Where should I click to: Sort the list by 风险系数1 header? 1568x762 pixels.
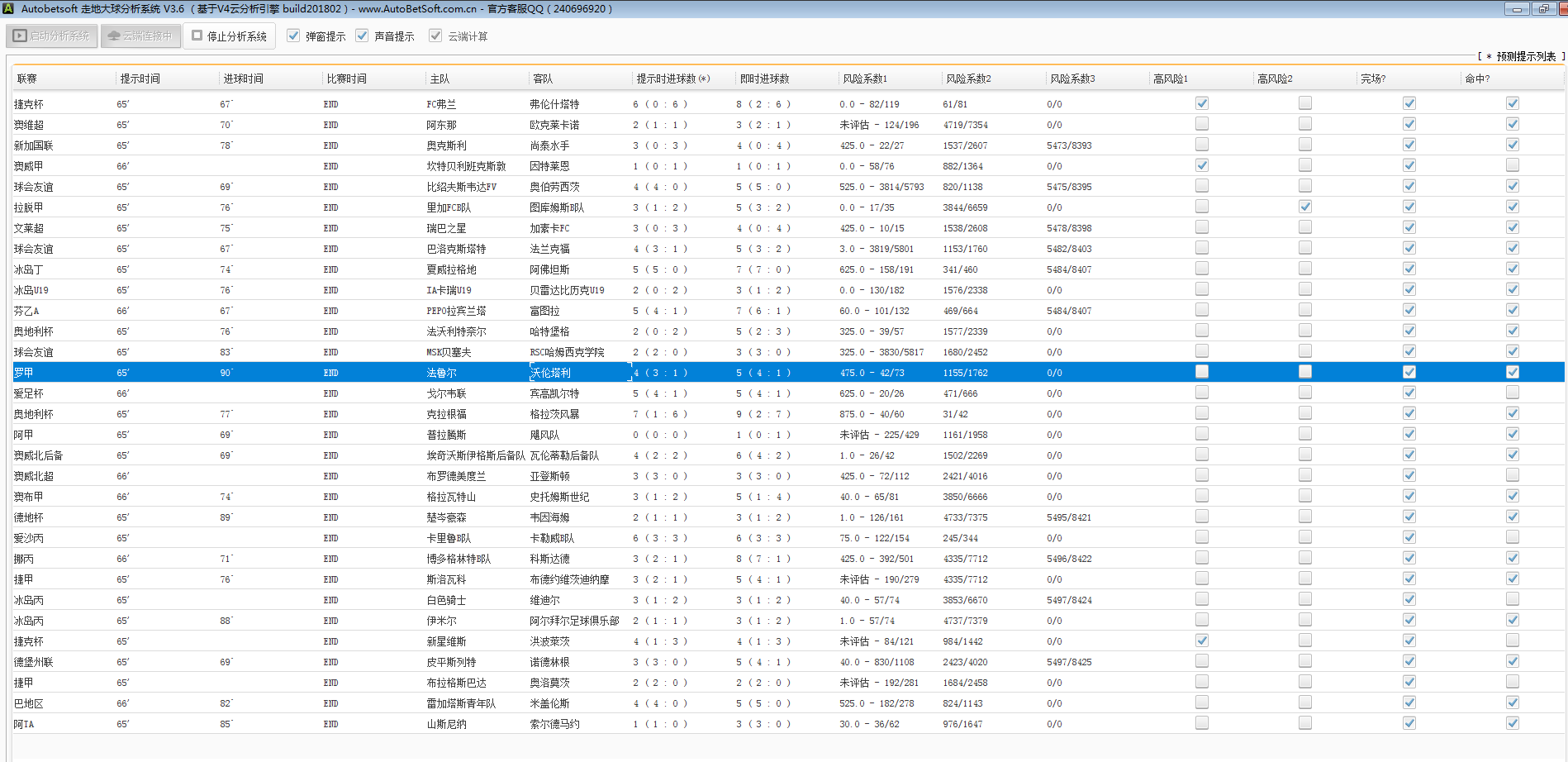click(x=865, y=79)
